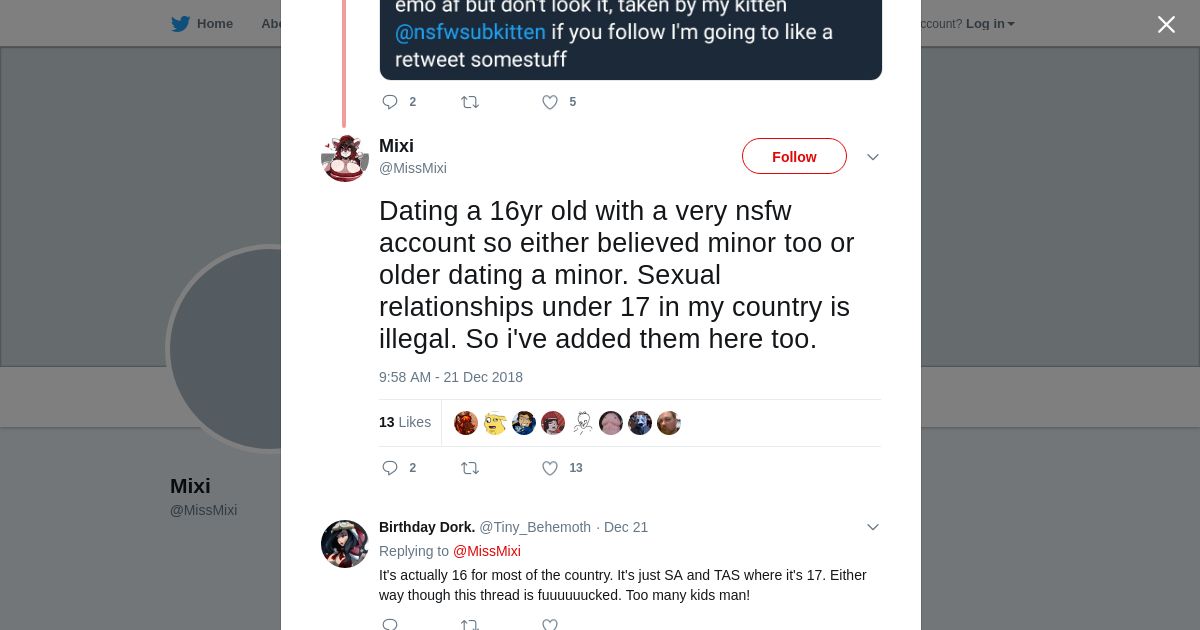1200x630 pixels.
Task: Close the tweet overlay
Action: (1166, 25)
